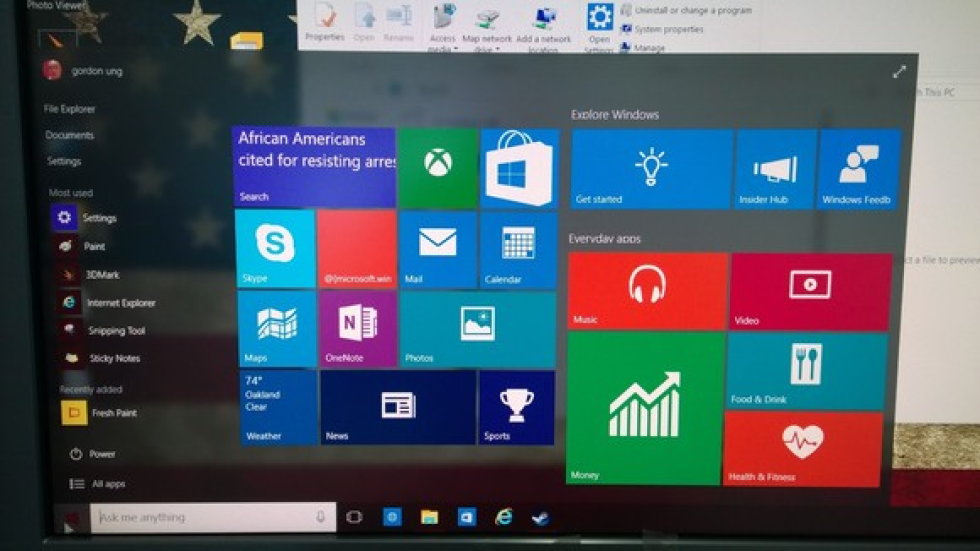
Task: Open the Photos tile
Action: 478,329
